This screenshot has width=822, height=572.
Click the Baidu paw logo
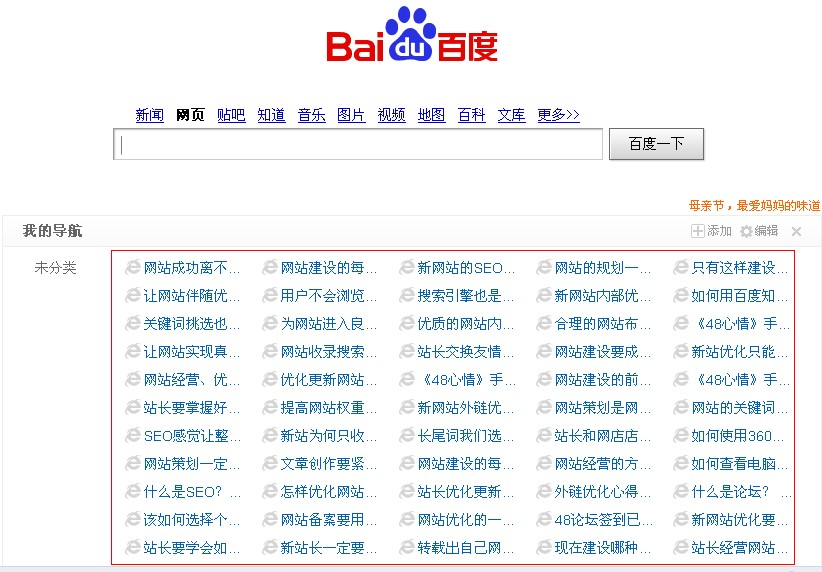410,34
